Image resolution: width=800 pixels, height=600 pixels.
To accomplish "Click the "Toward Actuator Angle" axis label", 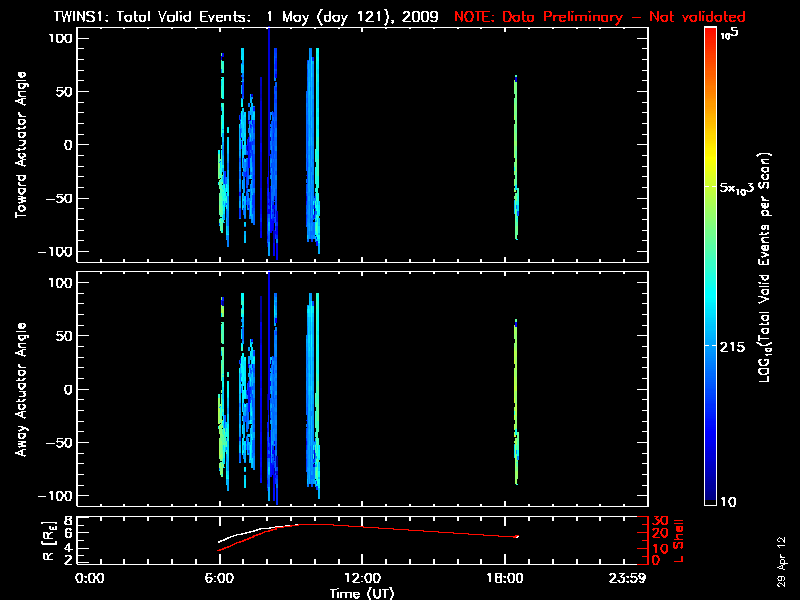I will pos(19,145).
